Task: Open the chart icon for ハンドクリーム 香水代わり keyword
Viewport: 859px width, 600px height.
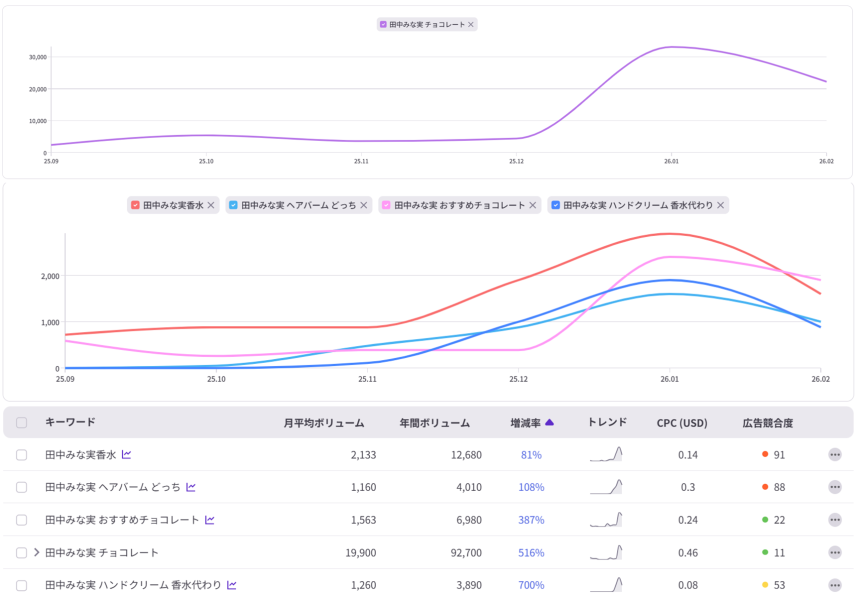Action: (230, 584)
